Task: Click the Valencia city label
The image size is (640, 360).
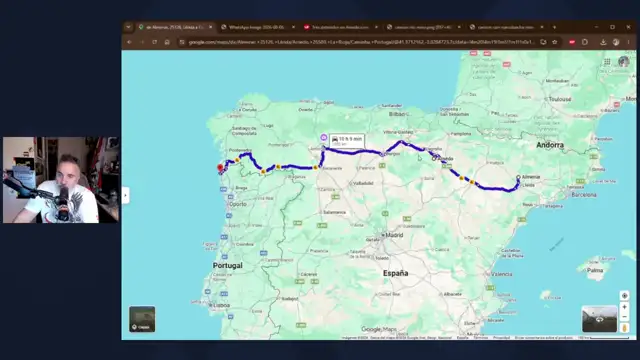Action: (x=502, y=274)
